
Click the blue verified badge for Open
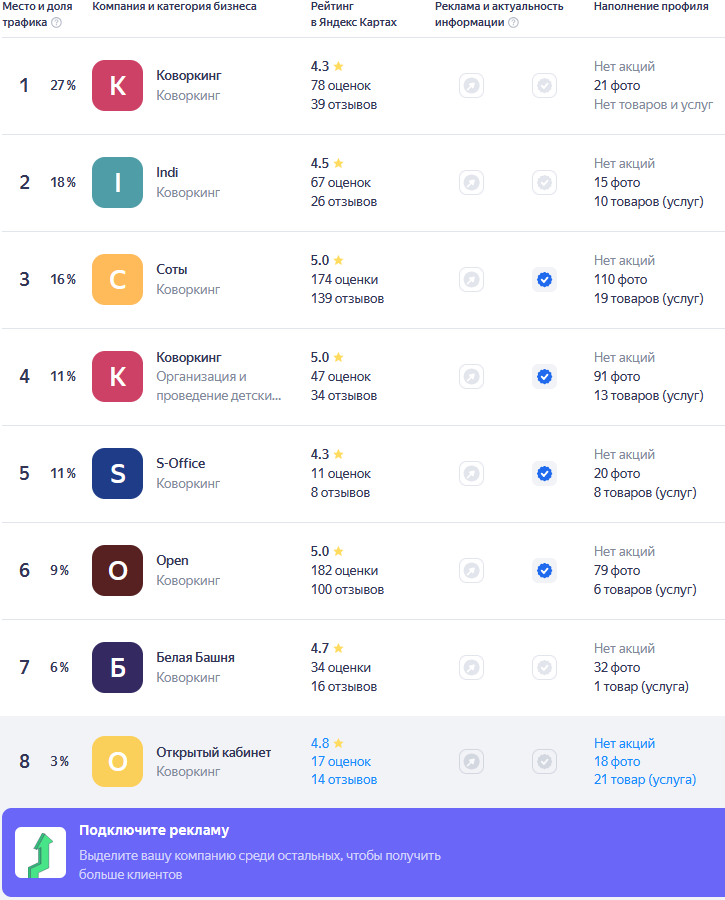[x=544, y=571]
